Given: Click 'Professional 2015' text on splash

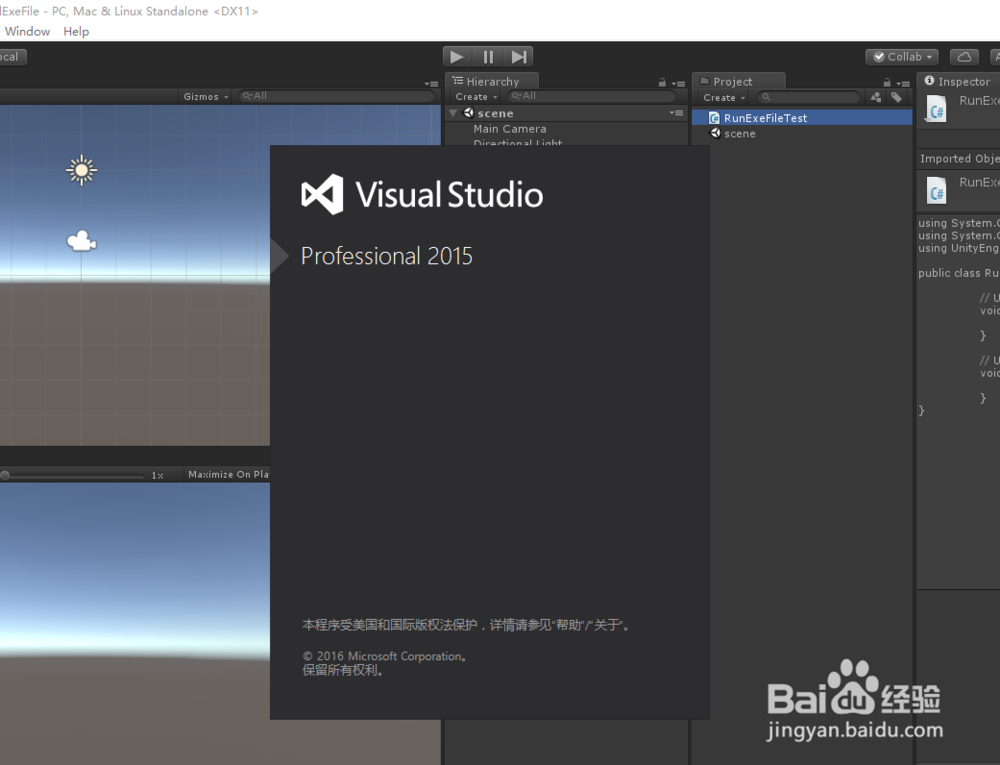Looking at the screenshot, I should [386, 256].
